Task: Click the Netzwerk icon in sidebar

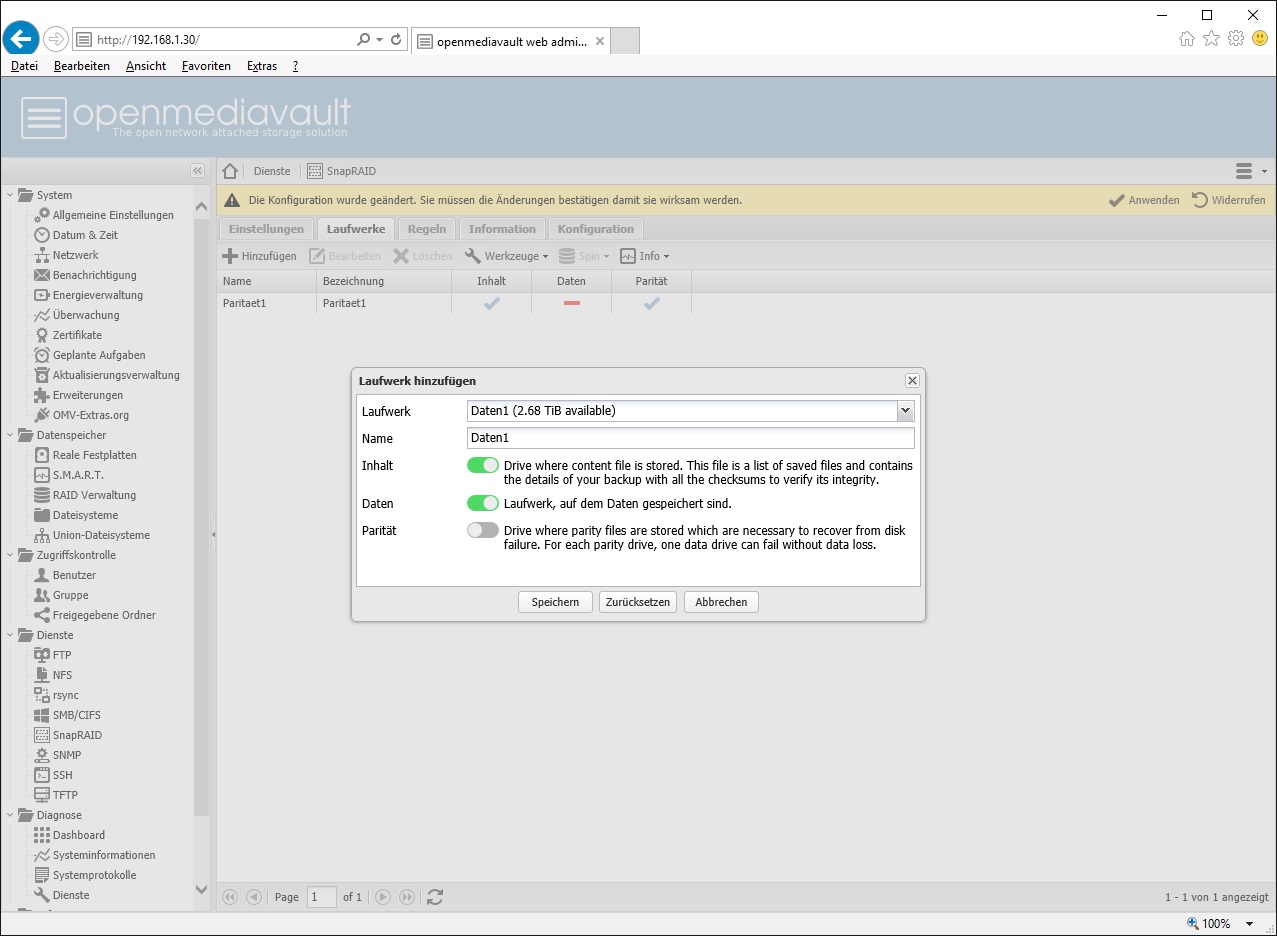Action: click(42, 255)
